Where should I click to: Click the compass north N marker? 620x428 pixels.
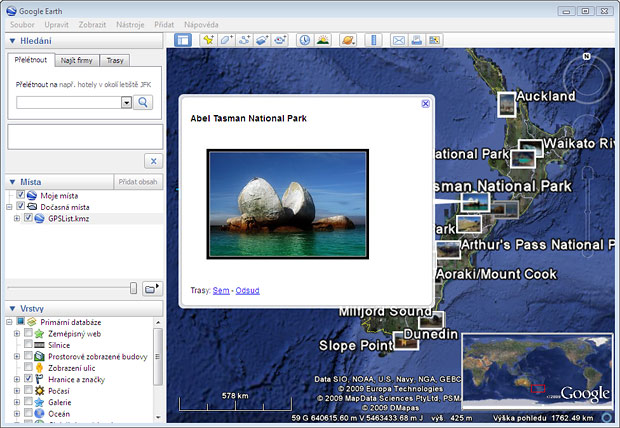coord(587,56)
